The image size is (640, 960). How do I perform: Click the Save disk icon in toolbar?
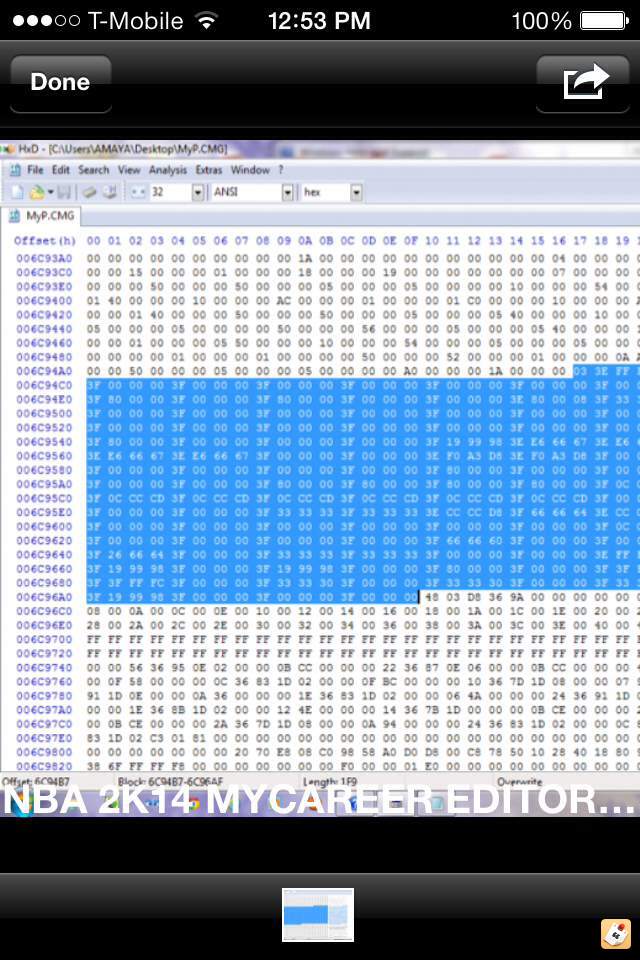tap(63, 192)
